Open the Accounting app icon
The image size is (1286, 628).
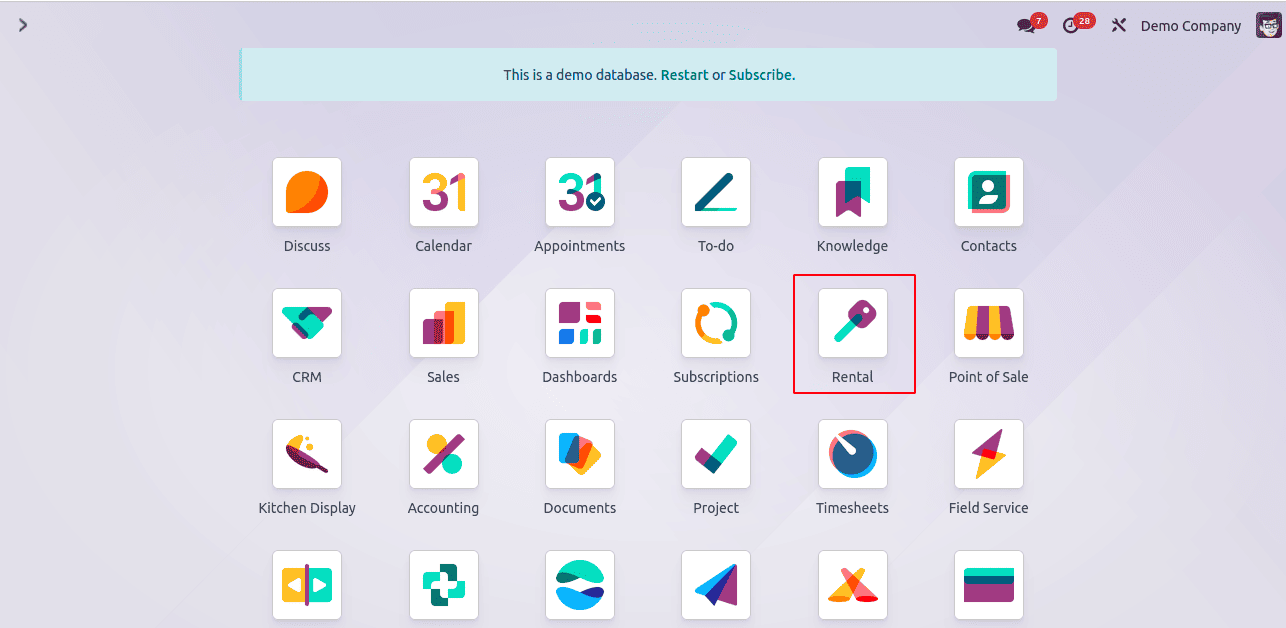[x=443, y=454]
